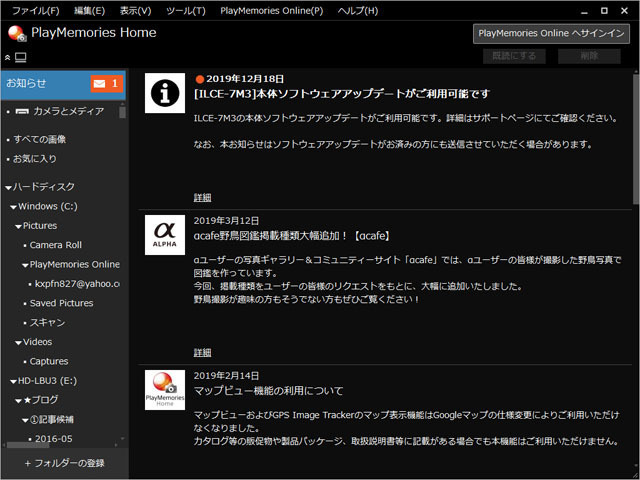The image size is (640, 480).
Task: Click the ALPHA logo icon of αcafe notice
Action: click(165, 235)
